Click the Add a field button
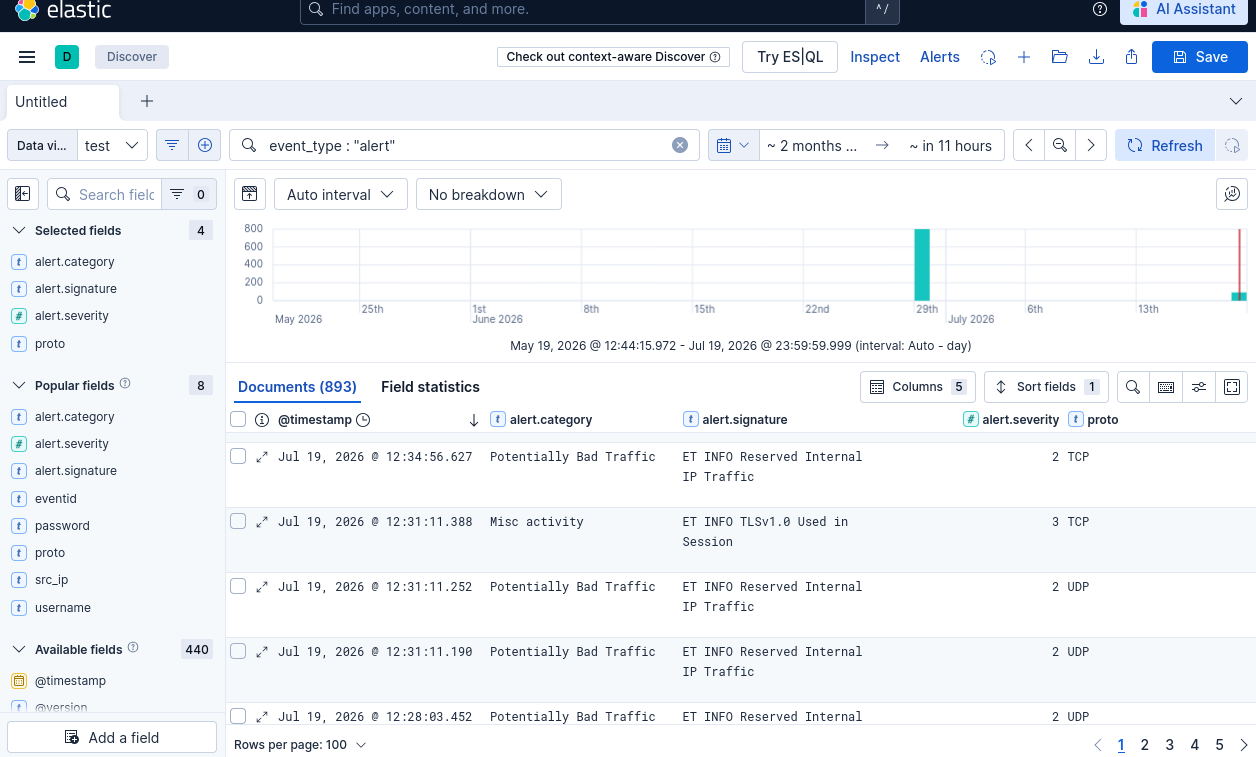Viewport: 1256px width, 757px height. click(x=112, y=737)
